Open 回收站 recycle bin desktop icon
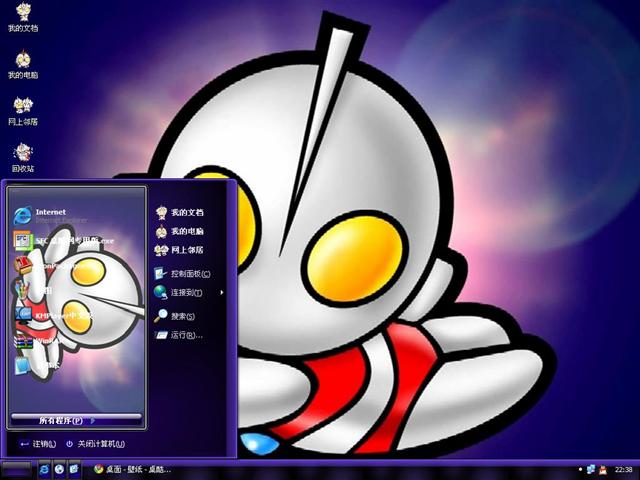 click(23, 158)
